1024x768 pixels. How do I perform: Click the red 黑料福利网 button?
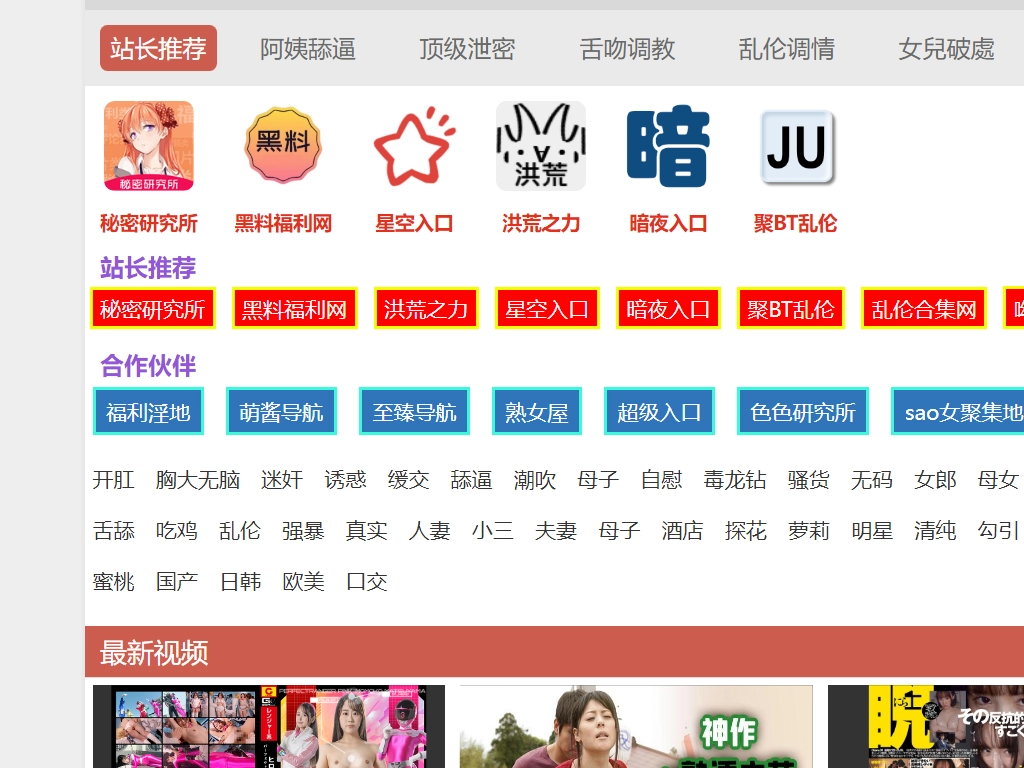(294, 309)
